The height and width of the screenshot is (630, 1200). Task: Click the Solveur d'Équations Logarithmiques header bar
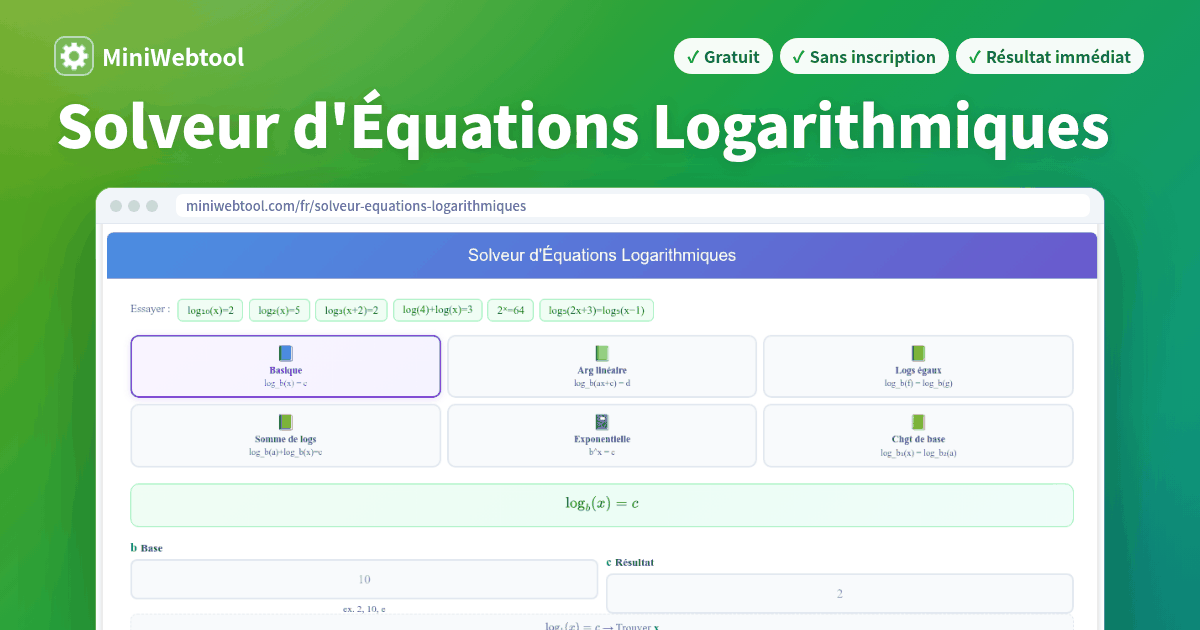tap(602, 255)
